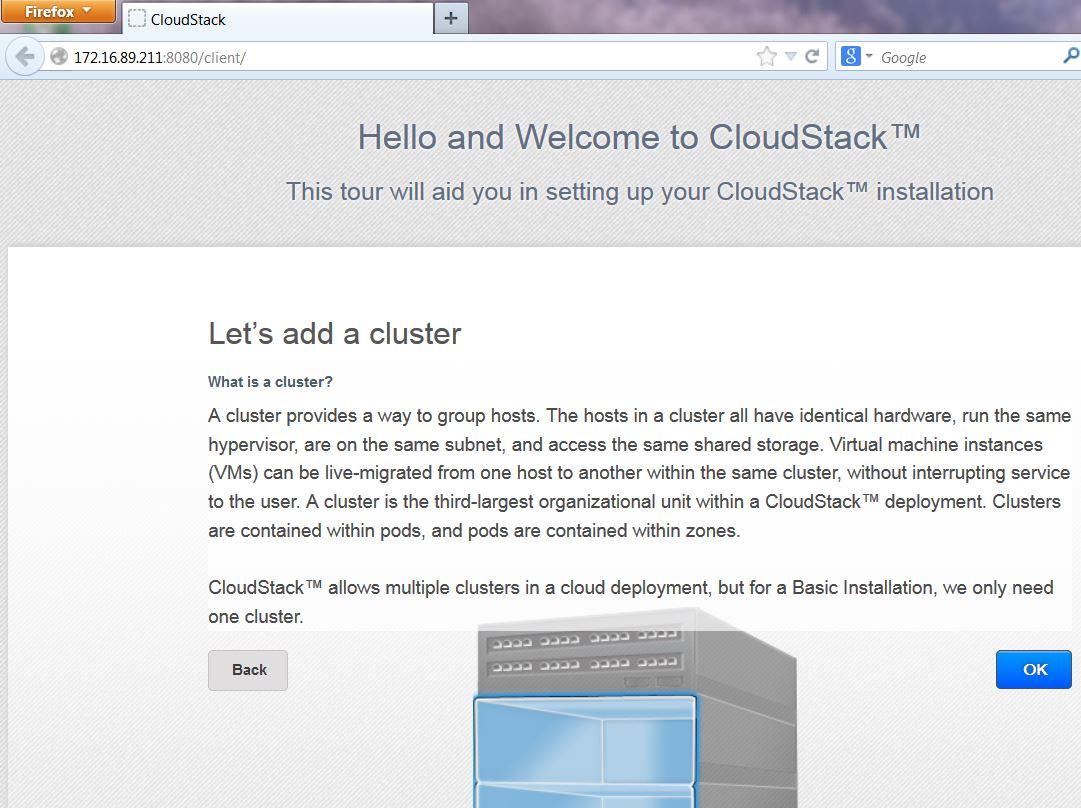The height and width of the screenshot is (808, 1081).
Task: Click the CloudStack tab favicon
Action: tap(137, 19)
